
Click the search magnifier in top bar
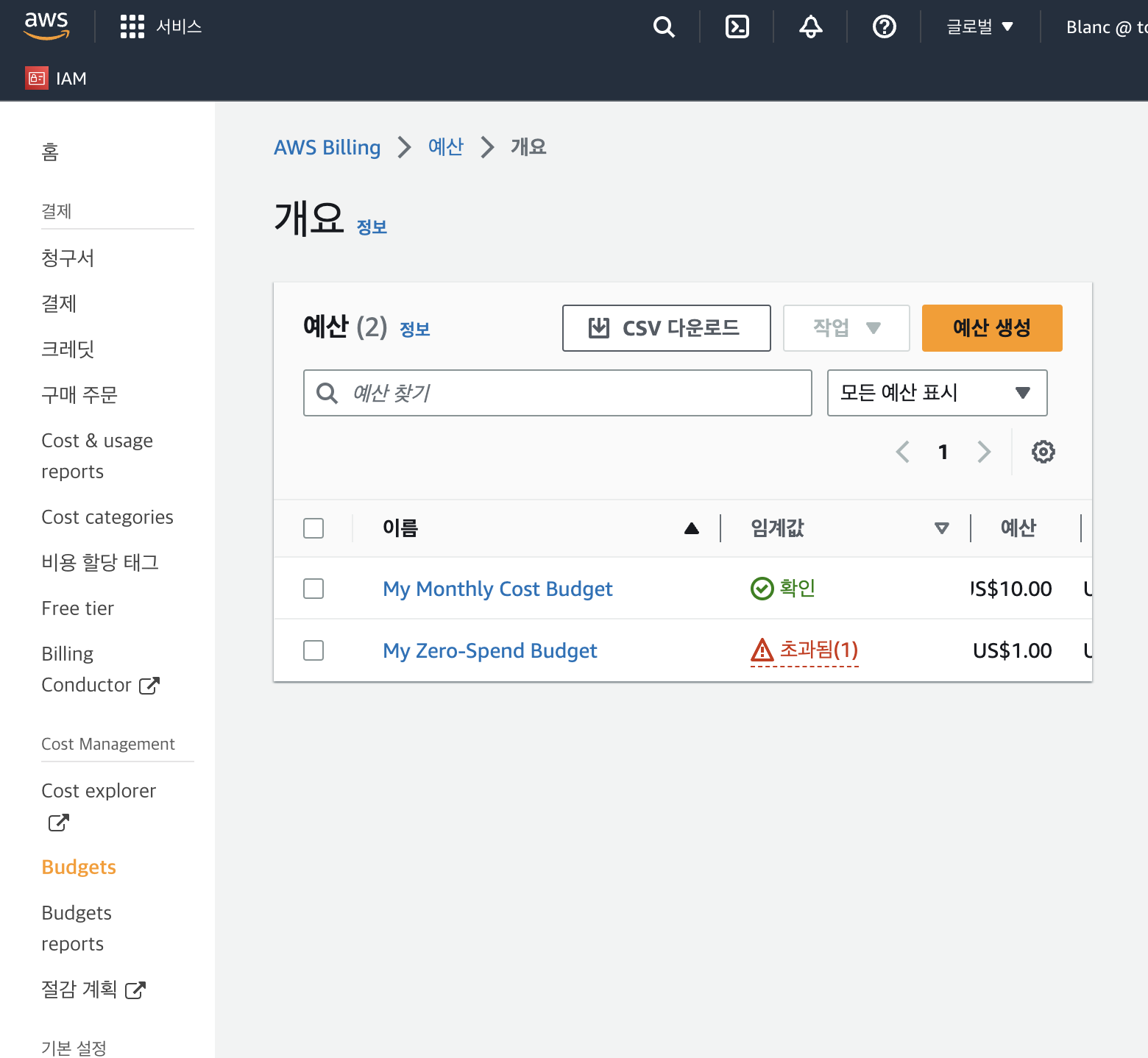(664, 27)
